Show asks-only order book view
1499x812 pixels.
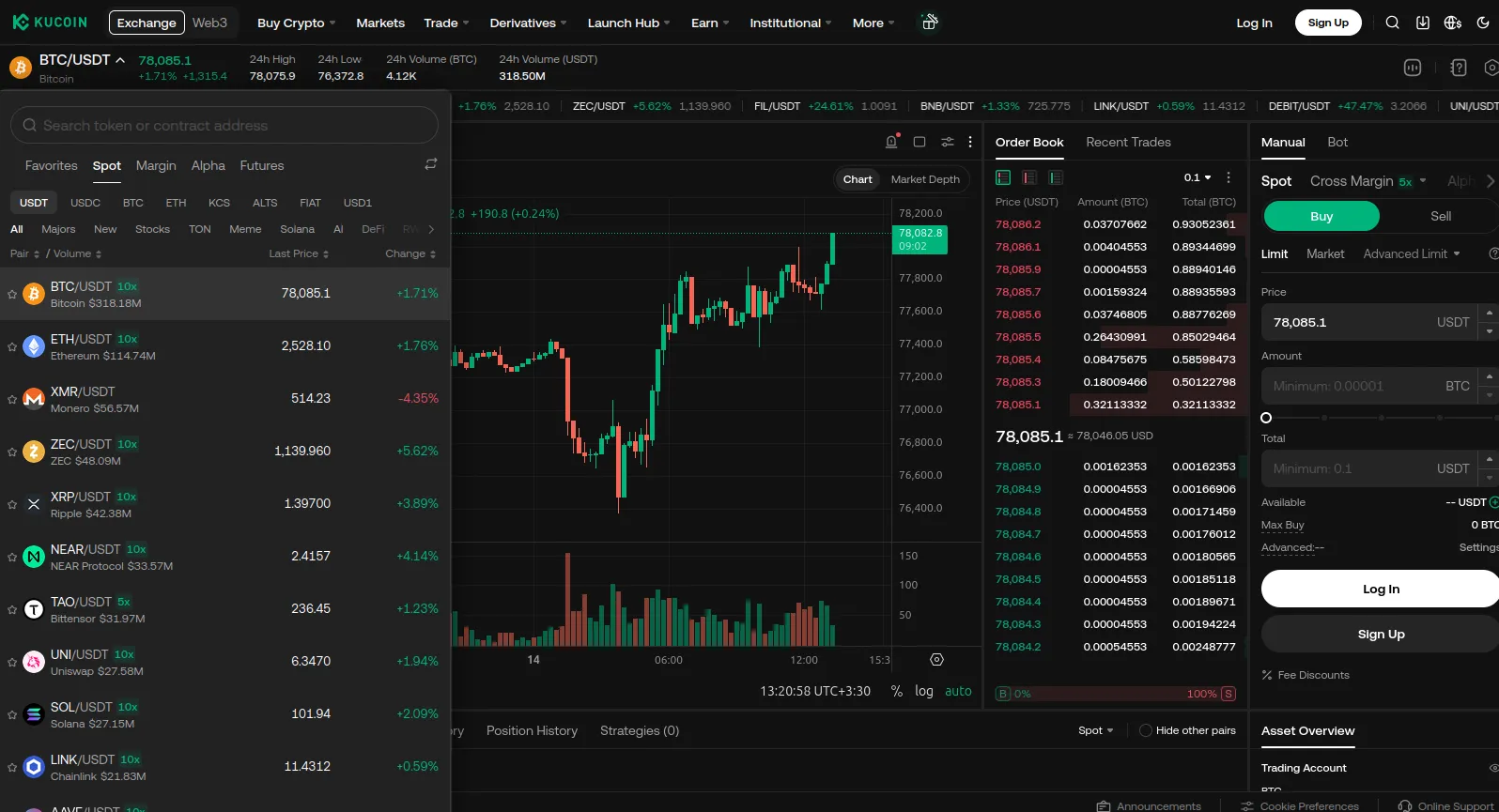pos(1029,177)
